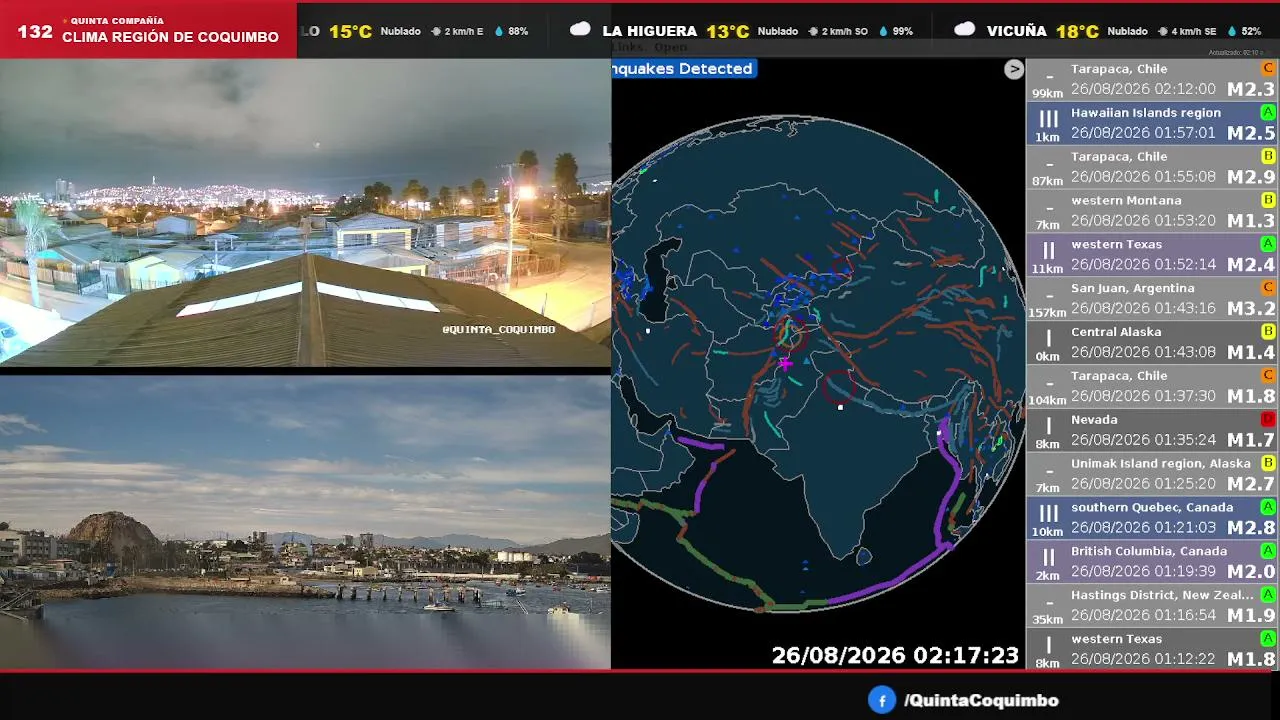Click the yellow B badge on western Montana row
The width and height of the screenshot is (1280, 720).
click(1268, 200)
